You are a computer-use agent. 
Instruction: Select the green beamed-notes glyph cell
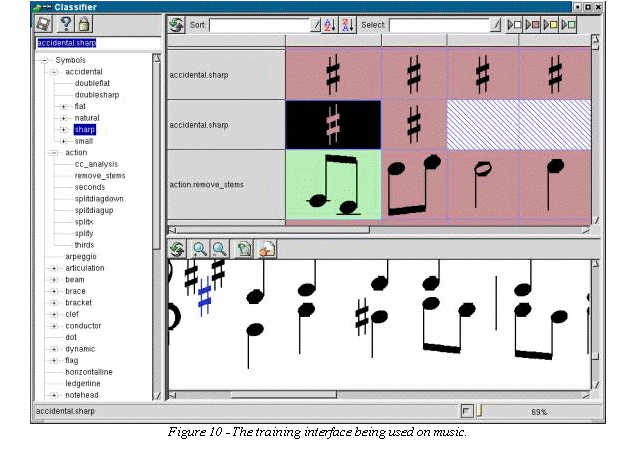332,184
